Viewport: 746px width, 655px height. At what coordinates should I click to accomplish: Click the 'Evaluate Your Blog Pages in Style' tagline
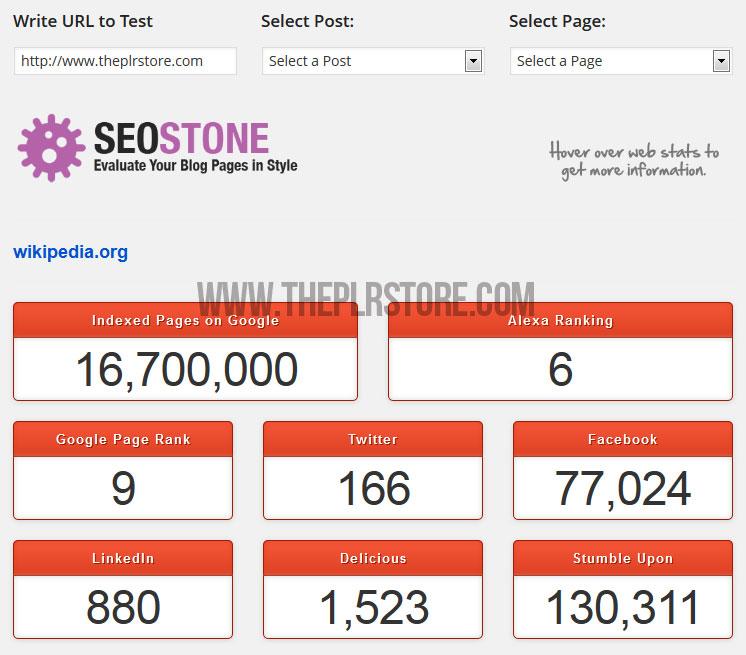(x=196, y=166)
